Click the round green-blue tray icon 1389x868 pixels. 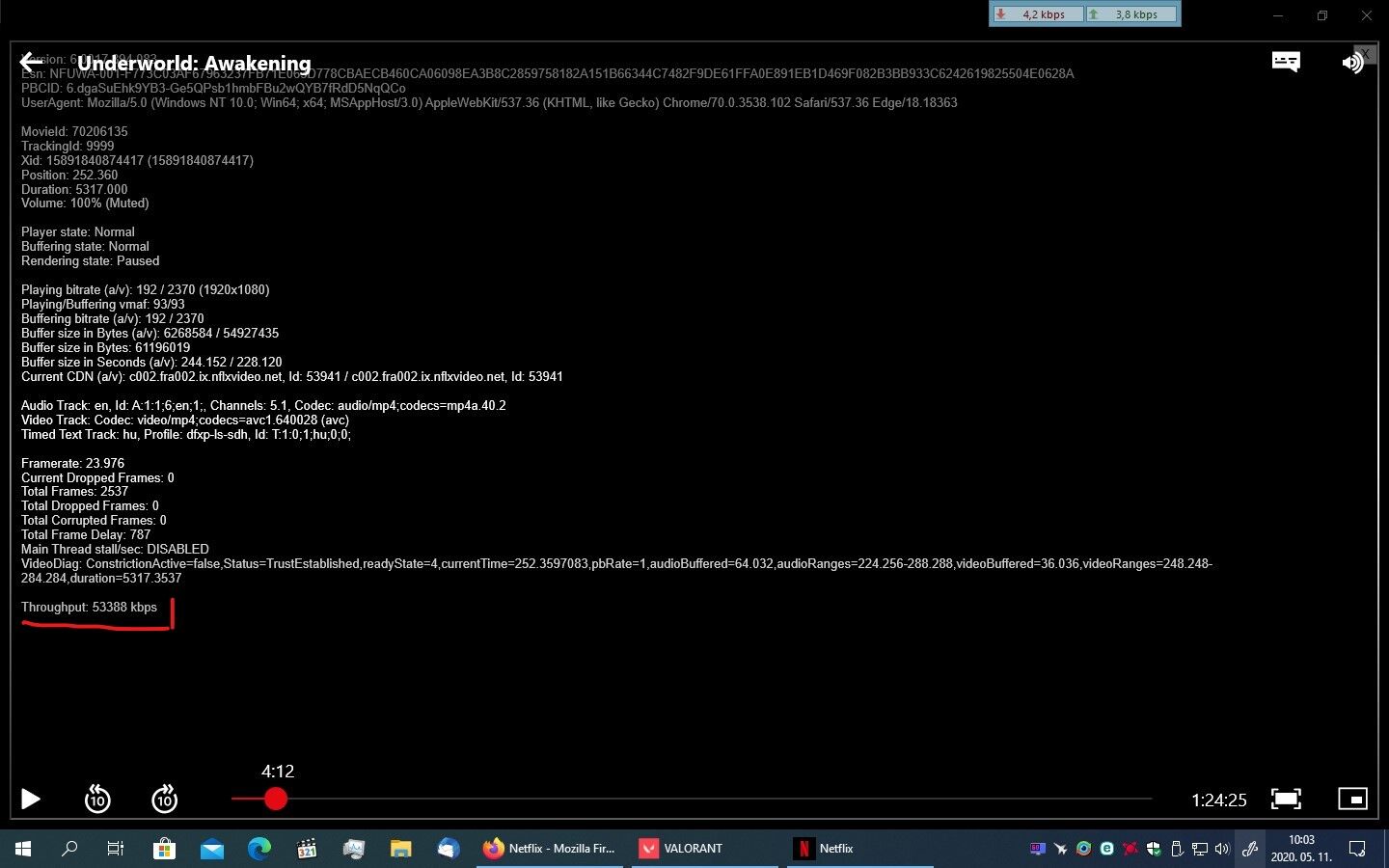coord(1084,849)
